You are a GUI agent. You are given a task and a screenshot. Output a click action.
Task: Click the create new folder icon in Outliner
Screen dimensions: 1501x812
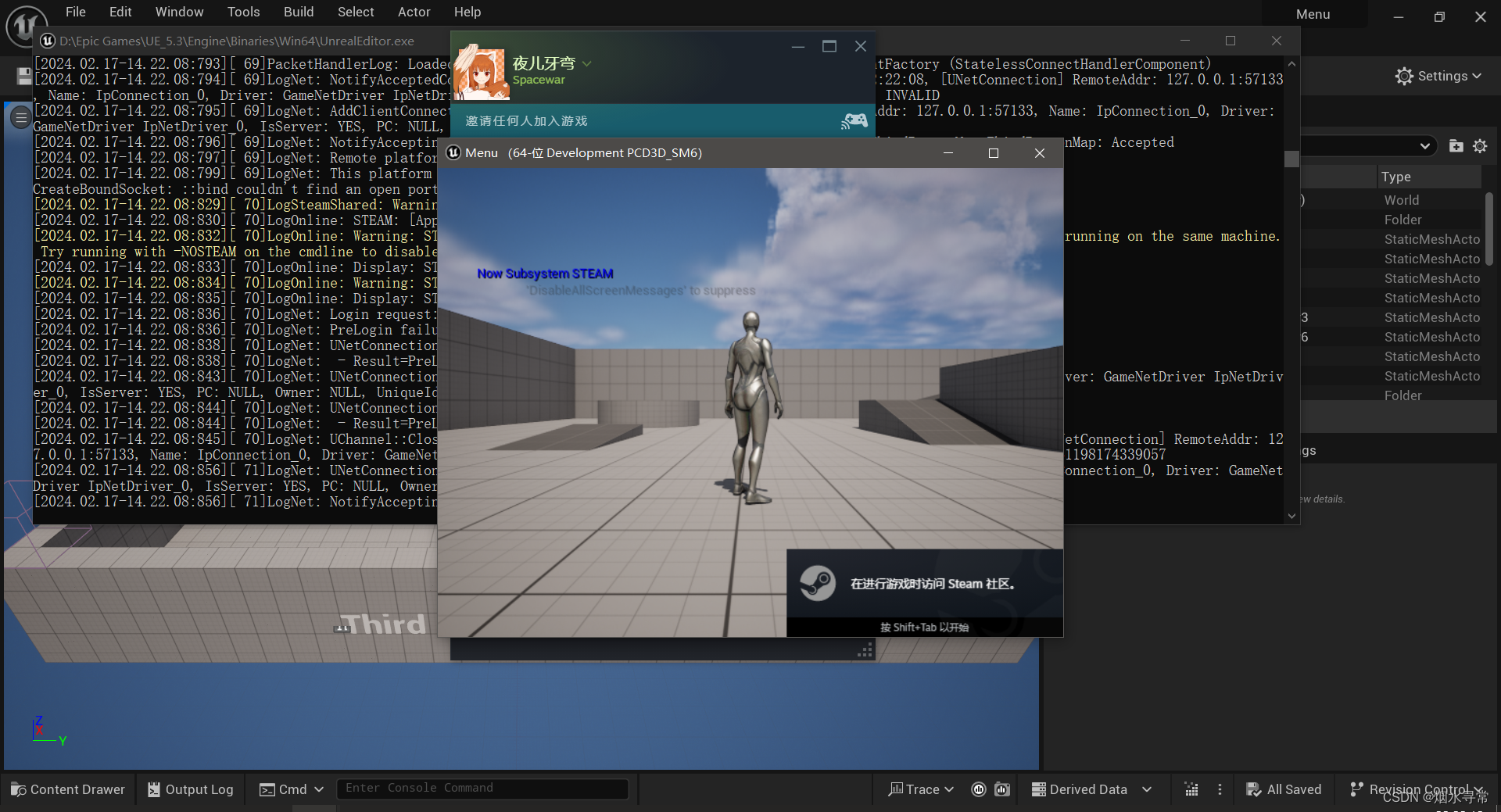tap(1456, 146)
